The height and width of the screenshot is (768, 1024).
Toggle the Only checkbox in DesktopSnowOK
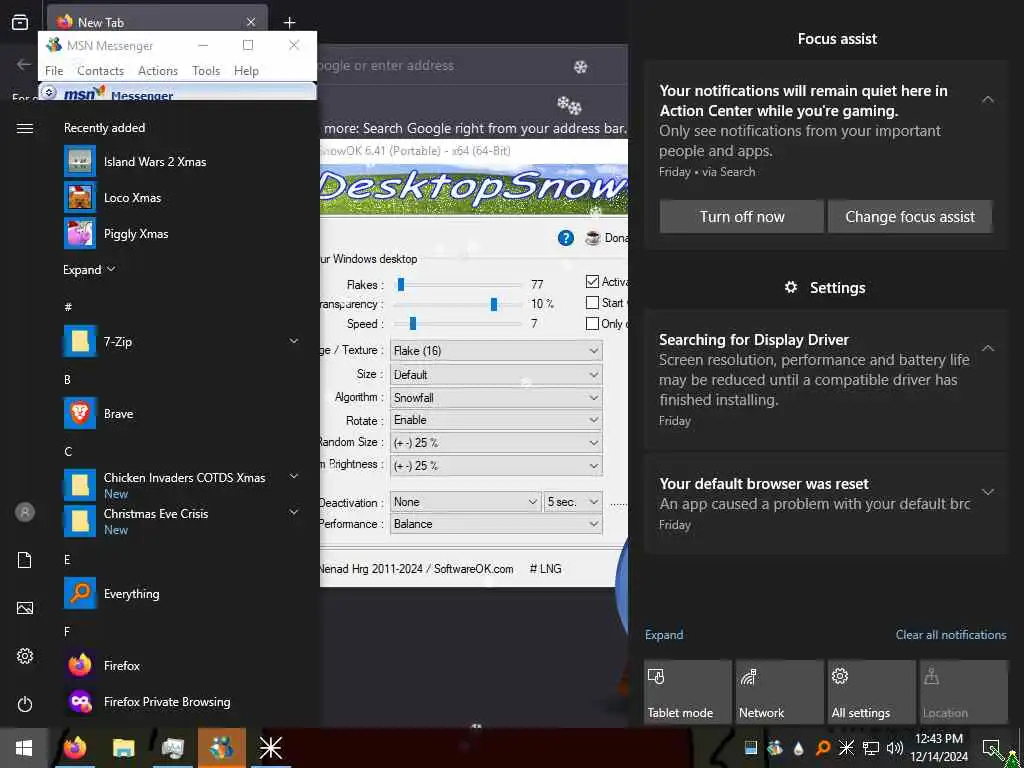pos(592,323)
